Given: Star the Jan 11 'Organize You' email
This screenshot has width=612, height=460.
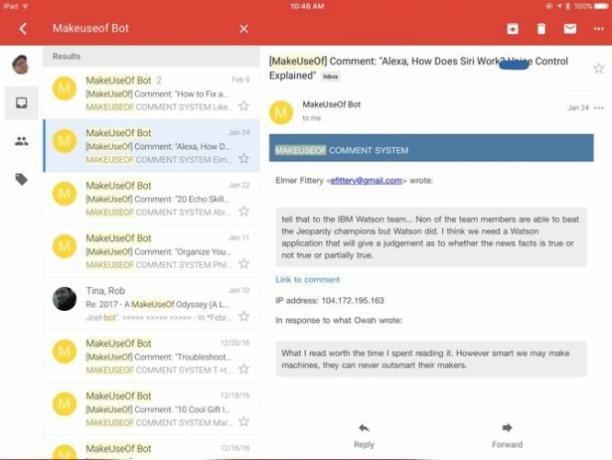Looking at the screenshot, I should coord(244,264).
